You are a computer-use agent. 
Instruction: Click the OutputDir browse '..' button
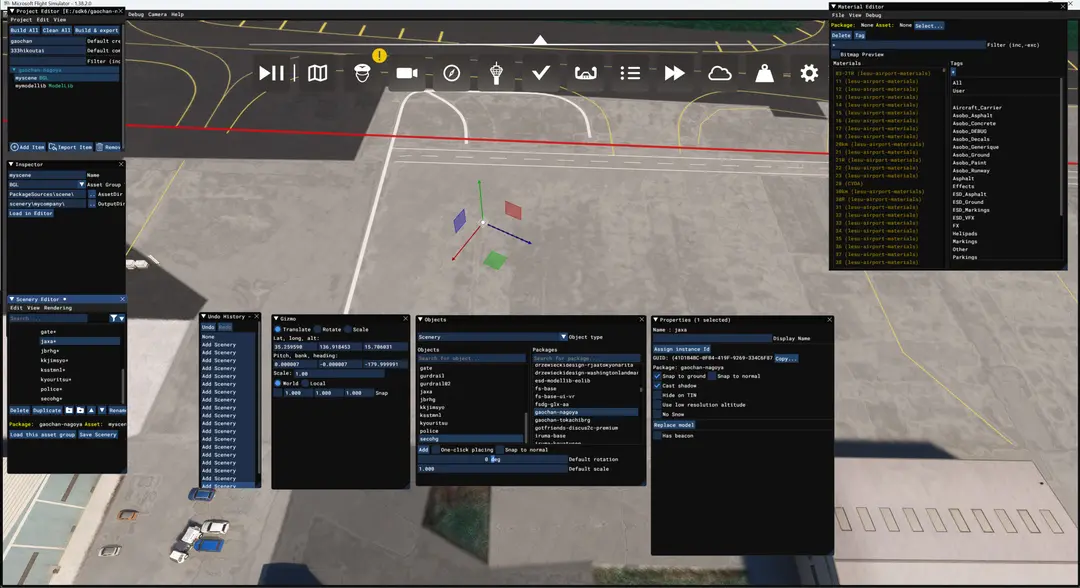(x=92, y=204)
